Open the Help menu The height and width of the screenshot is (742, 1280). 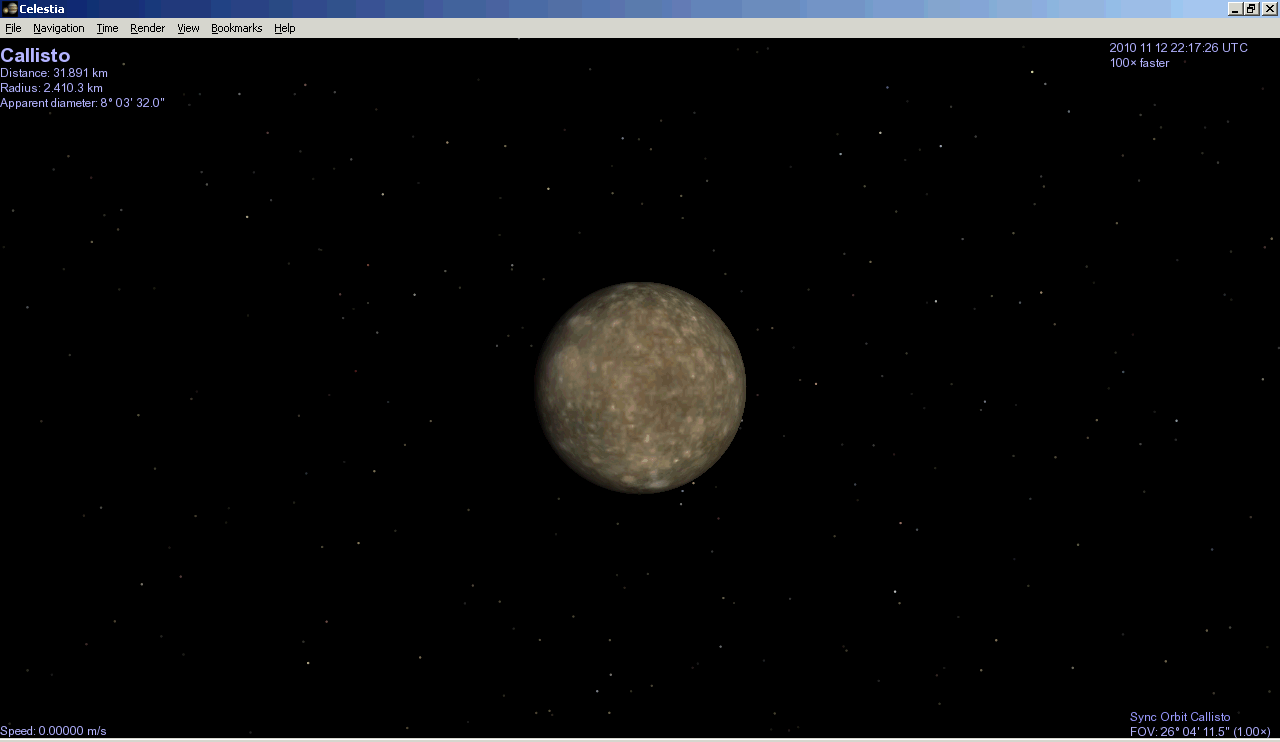285,28
